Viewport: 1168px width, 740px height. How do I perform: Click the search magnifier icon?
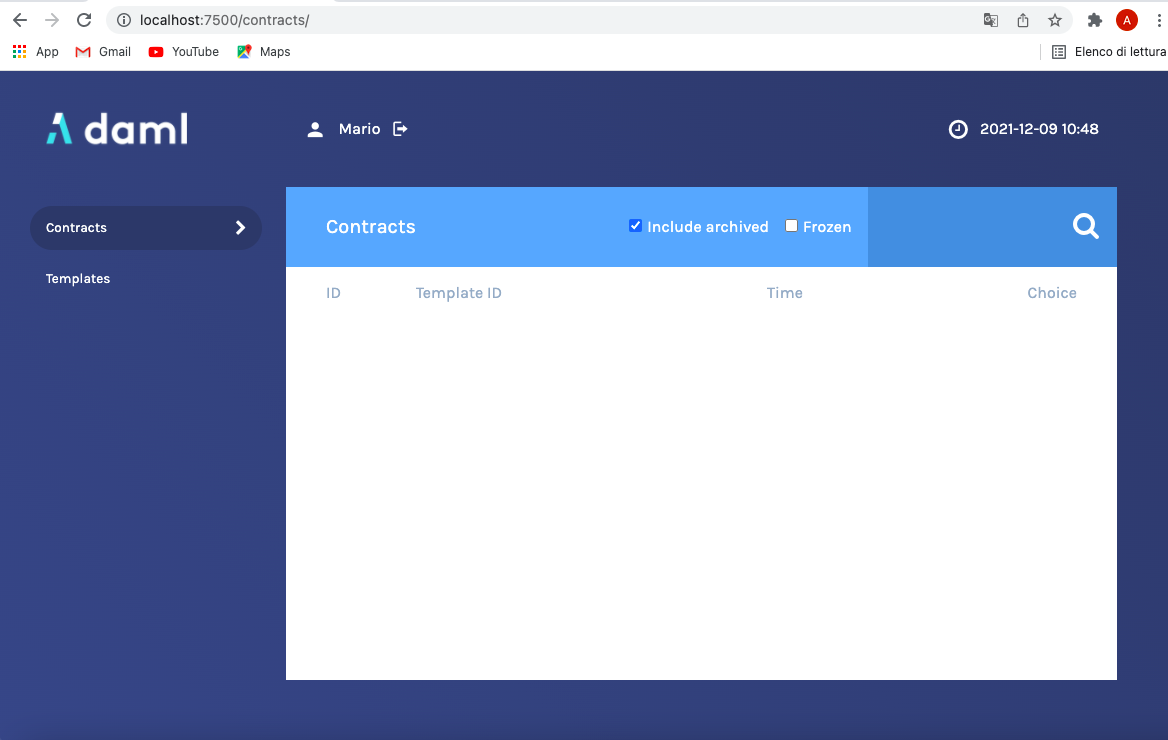pos(1085,227)
